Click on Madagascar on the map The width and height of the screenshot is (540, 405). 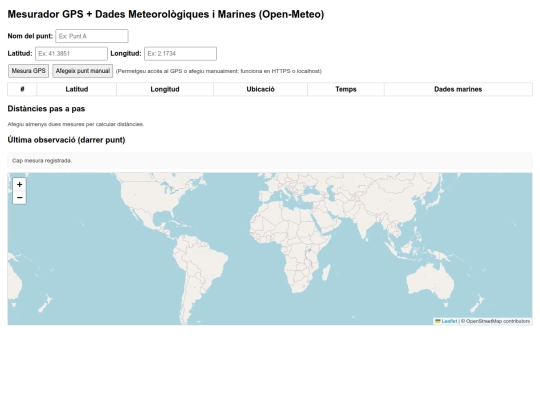pos(326,272)
